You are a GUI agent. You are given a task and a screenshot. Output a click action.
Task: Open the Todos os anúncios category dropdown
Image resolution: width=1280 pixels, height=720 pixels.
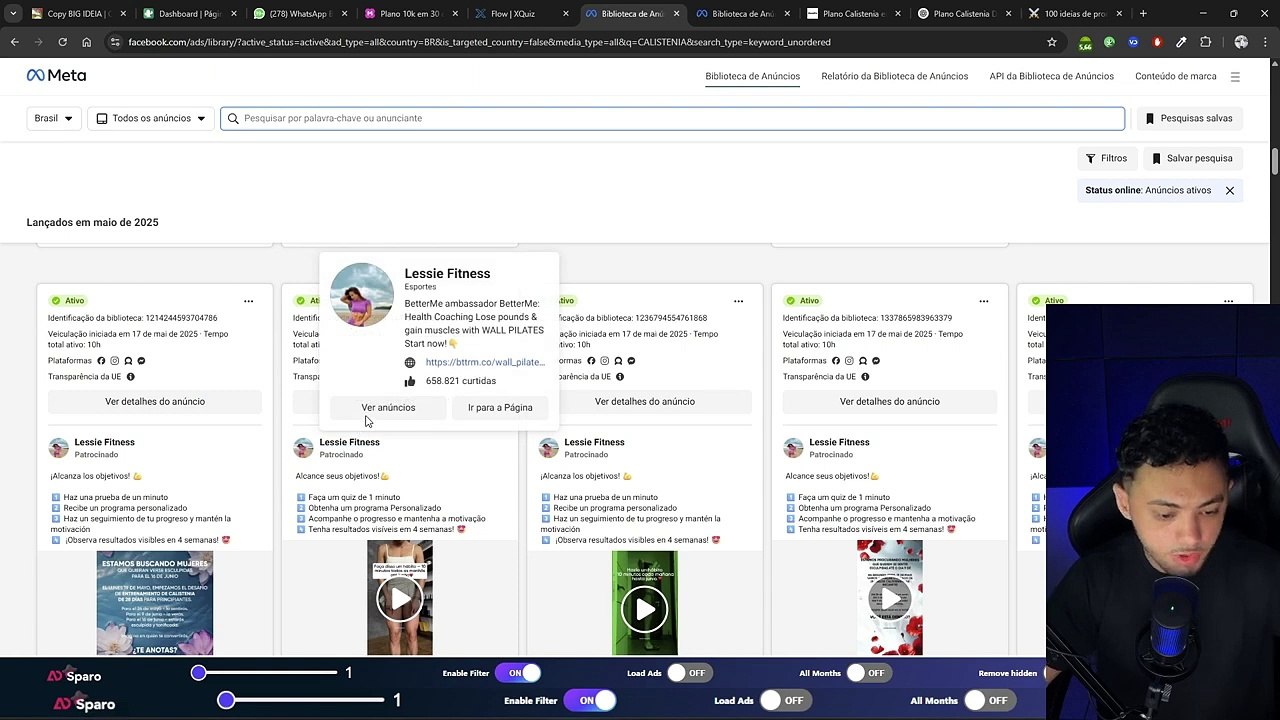pyautogui.click(x=151, y=118)
